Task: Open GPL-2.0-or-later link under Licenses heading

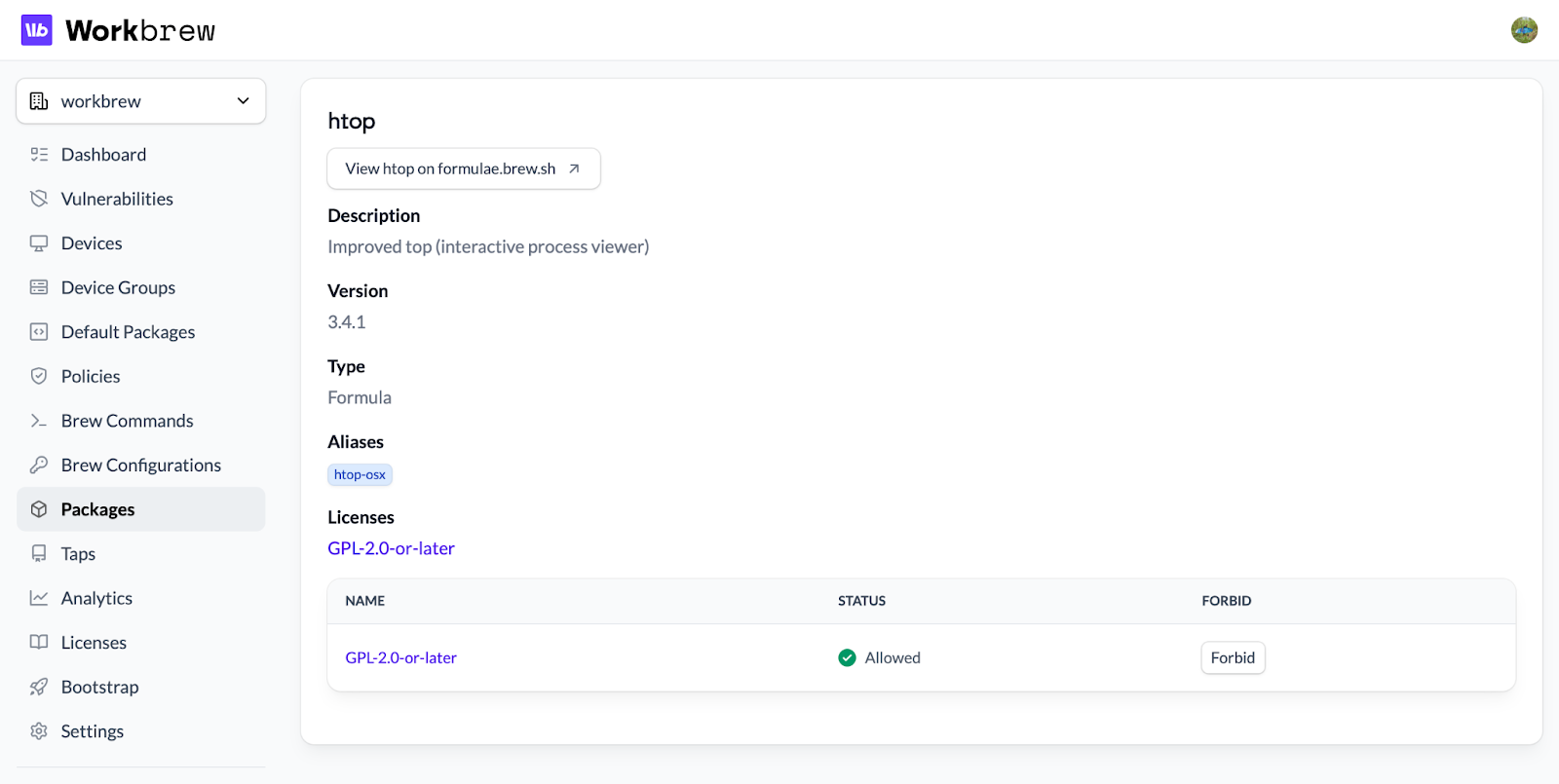Action: coord(391,548)
